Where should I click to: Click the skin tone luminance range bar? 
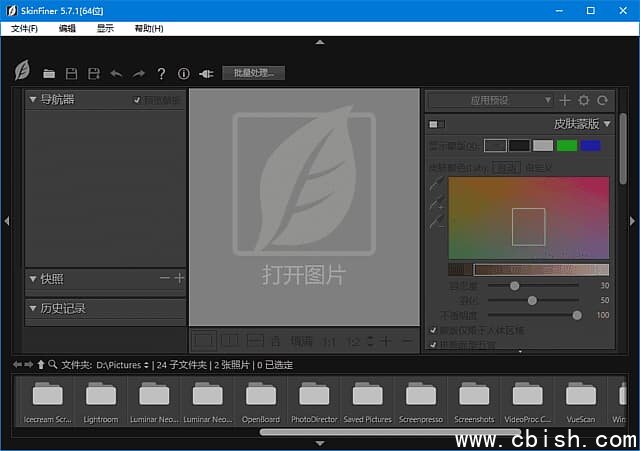tap(529, 269)
